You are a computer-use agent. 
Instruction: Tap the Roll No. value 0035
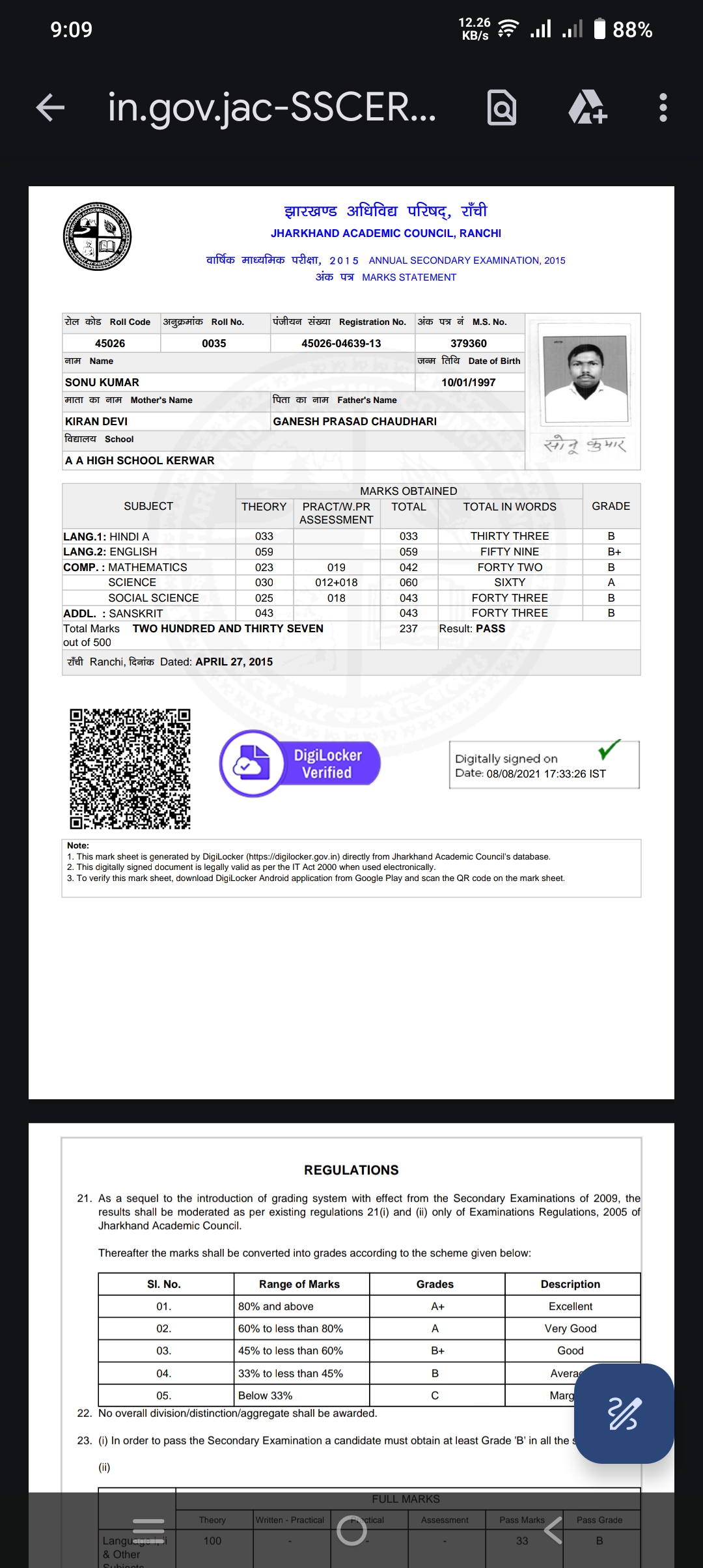pyautogui.click(x=214, y=343)
